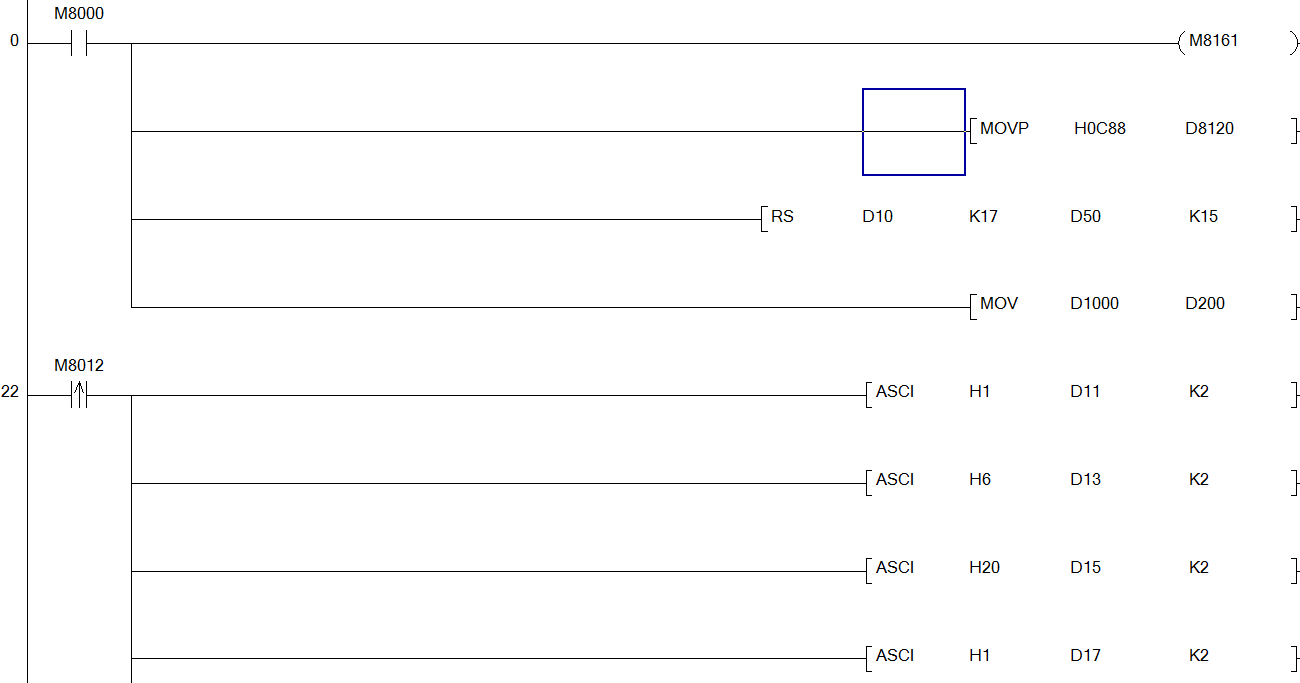1300x683 pixels.
Task: Select the M8012 rising edge contact
Action: [79, 396]
